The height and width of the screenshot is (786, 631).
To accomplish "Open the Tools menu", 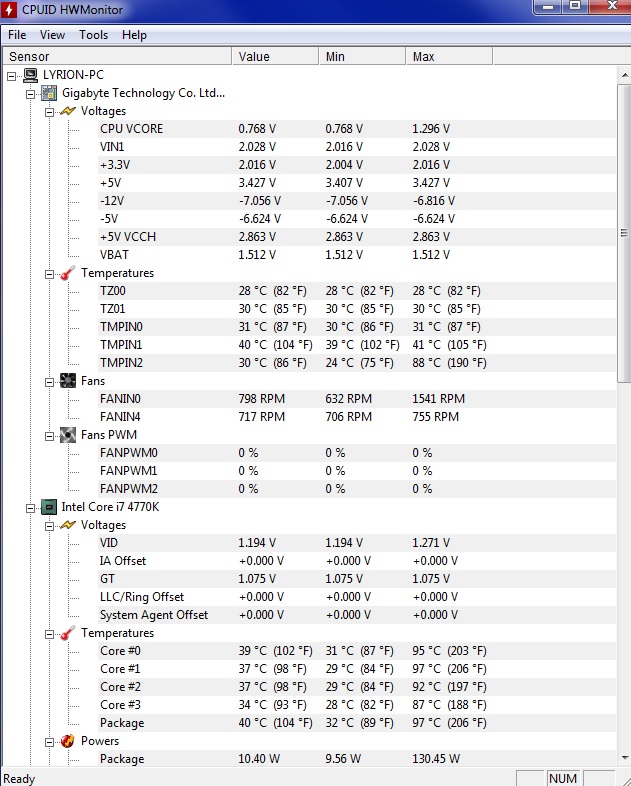I will 93,35.
